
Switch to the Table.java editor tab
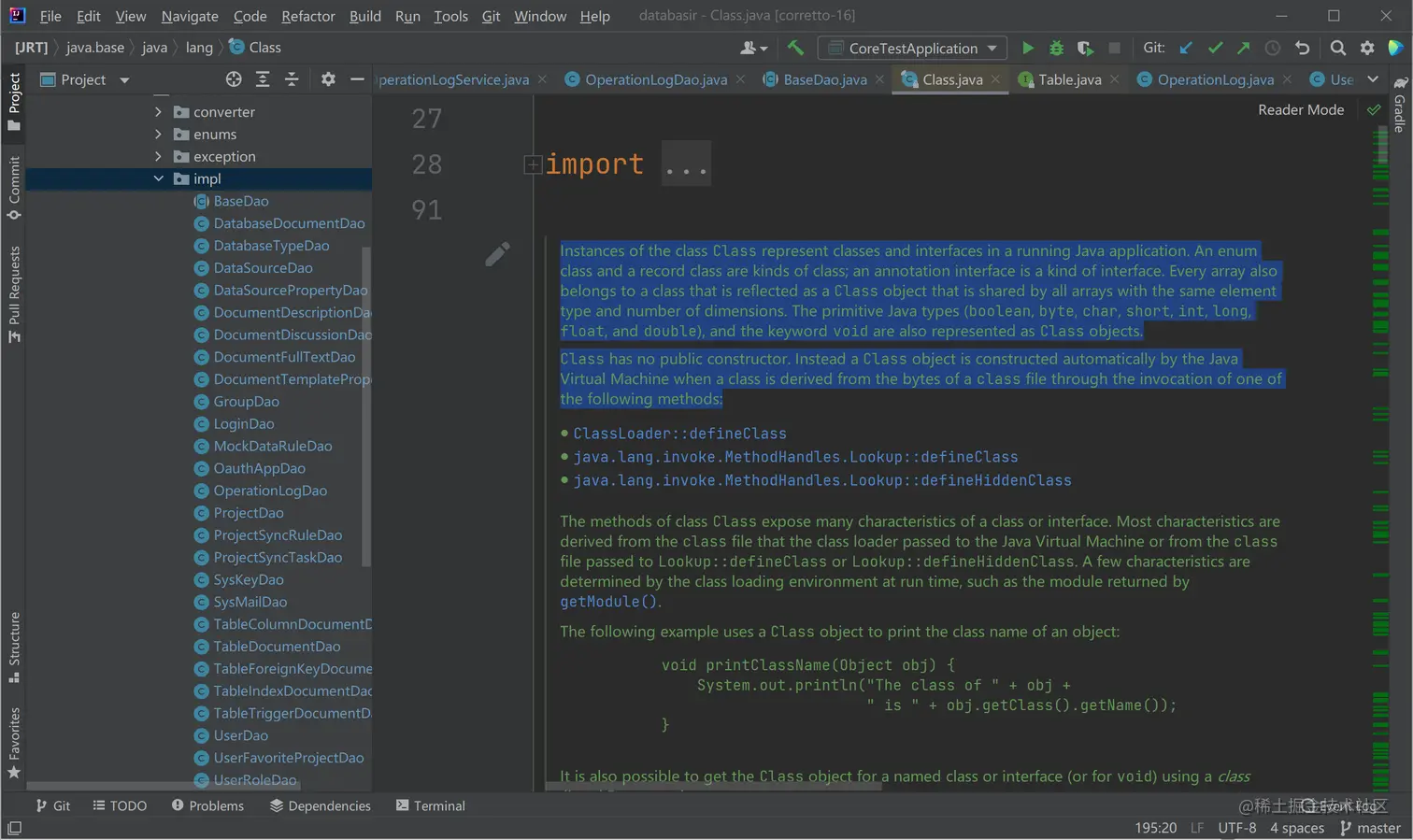coord(1069,79)
